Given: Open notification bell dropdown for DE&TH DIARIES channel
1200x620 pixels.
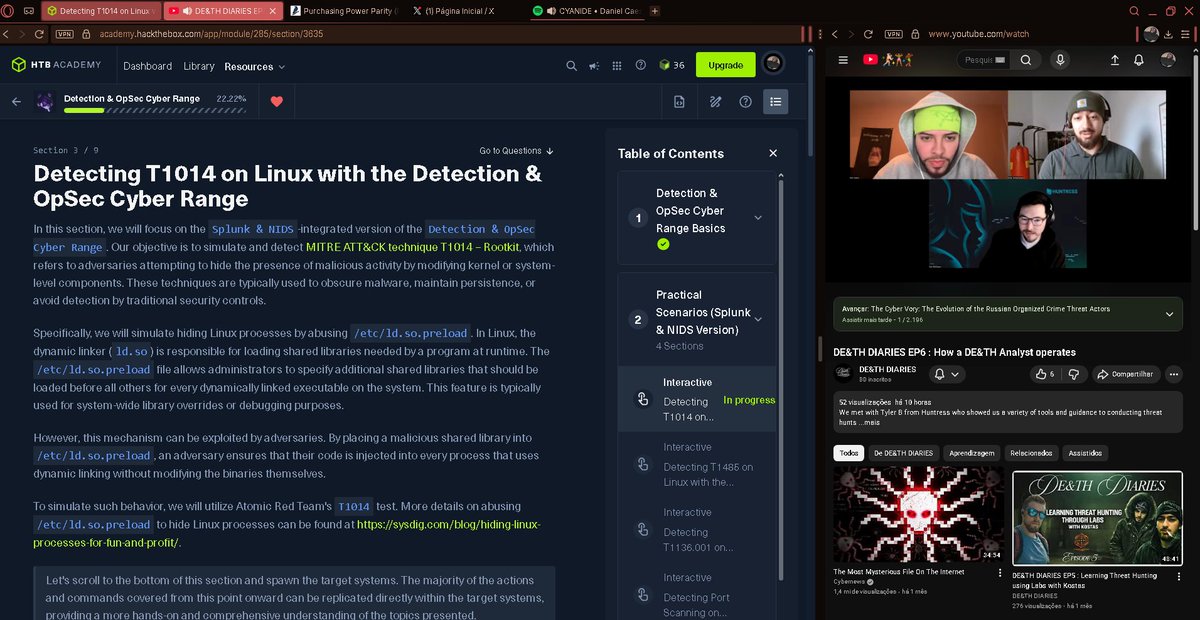Looking at the screenshot, I should coord(947,374).
